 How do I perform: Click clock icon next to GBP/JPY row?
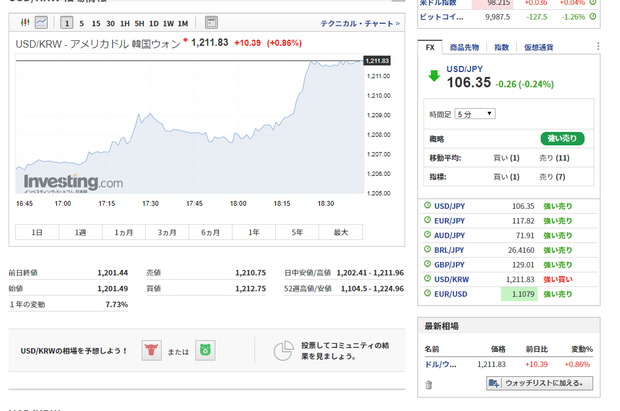pyautogui.click(x=427, y=264)
